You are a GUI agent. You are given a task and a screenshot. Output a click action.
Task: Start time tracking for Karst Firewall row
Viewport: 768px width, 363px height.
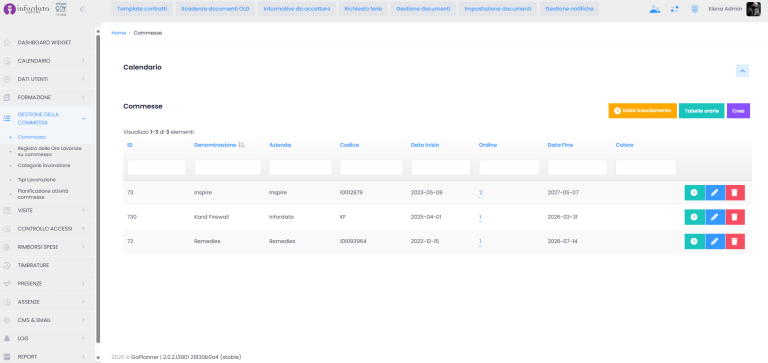tap(694, 217)
